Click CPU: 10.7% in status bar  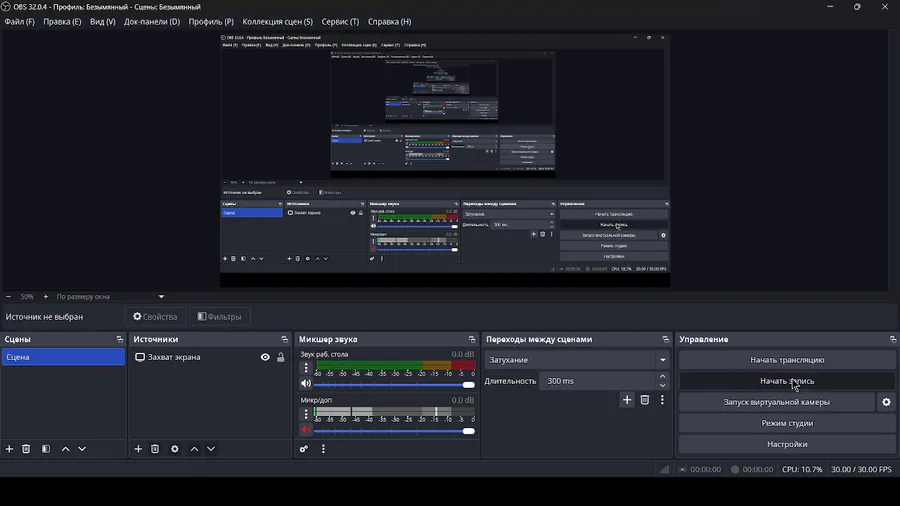click(802, 469)
